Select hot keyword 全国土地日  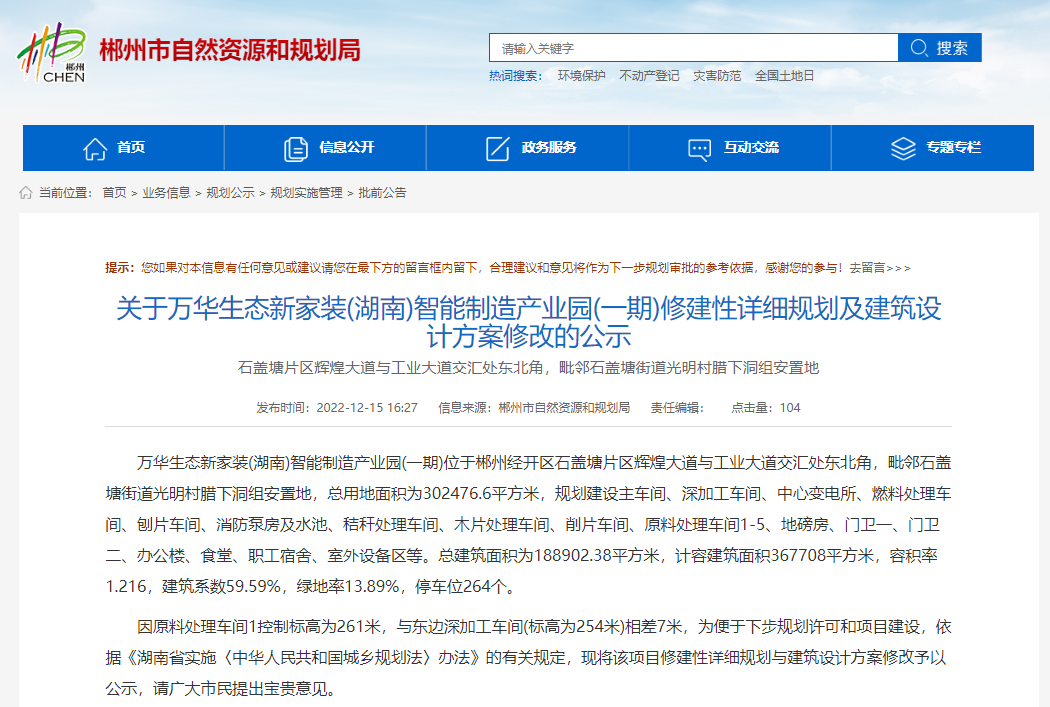[x=784, y=76]
